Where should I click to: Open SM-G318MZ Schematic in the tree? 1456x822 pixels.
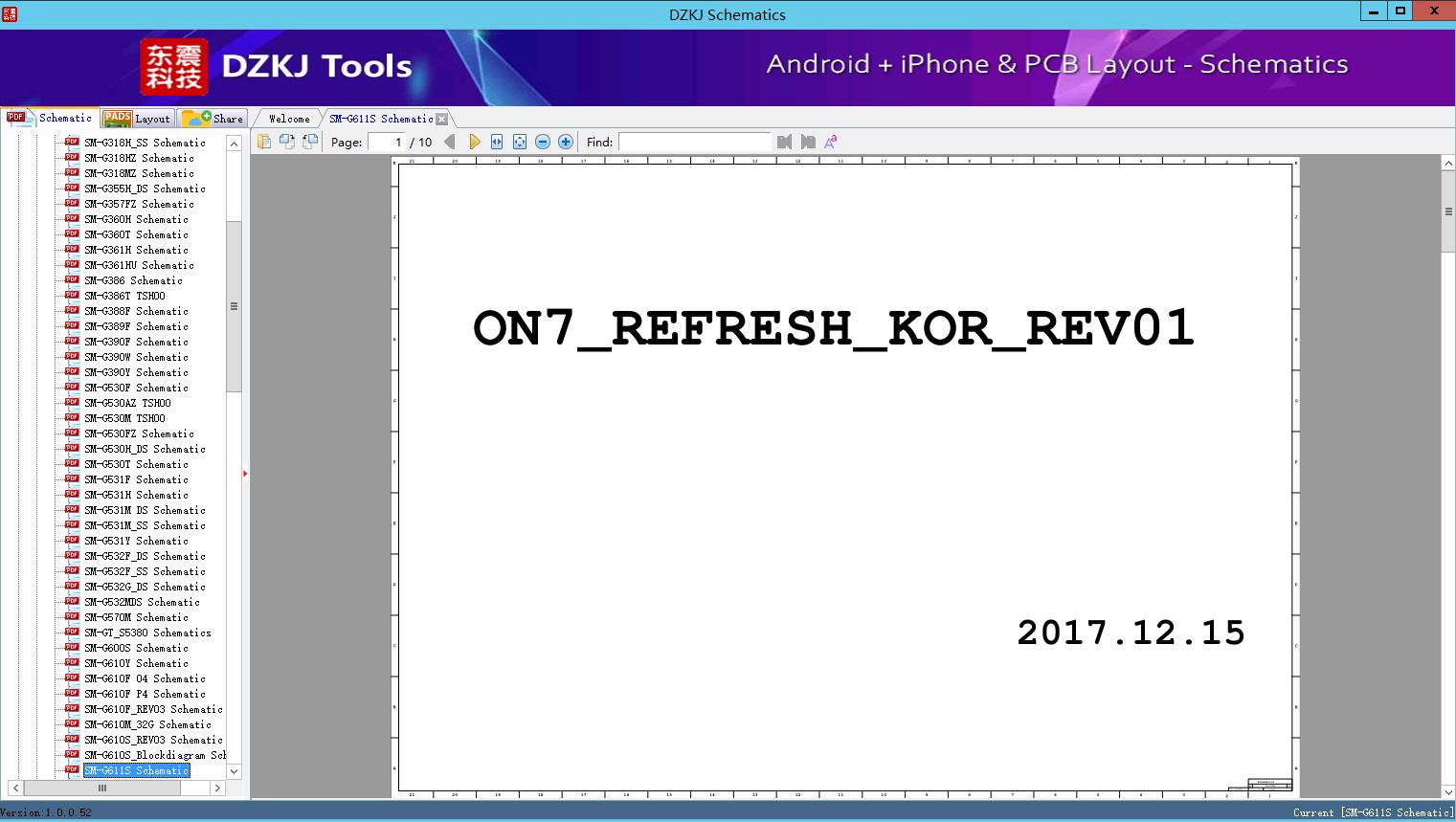click(x=139, y=173)
